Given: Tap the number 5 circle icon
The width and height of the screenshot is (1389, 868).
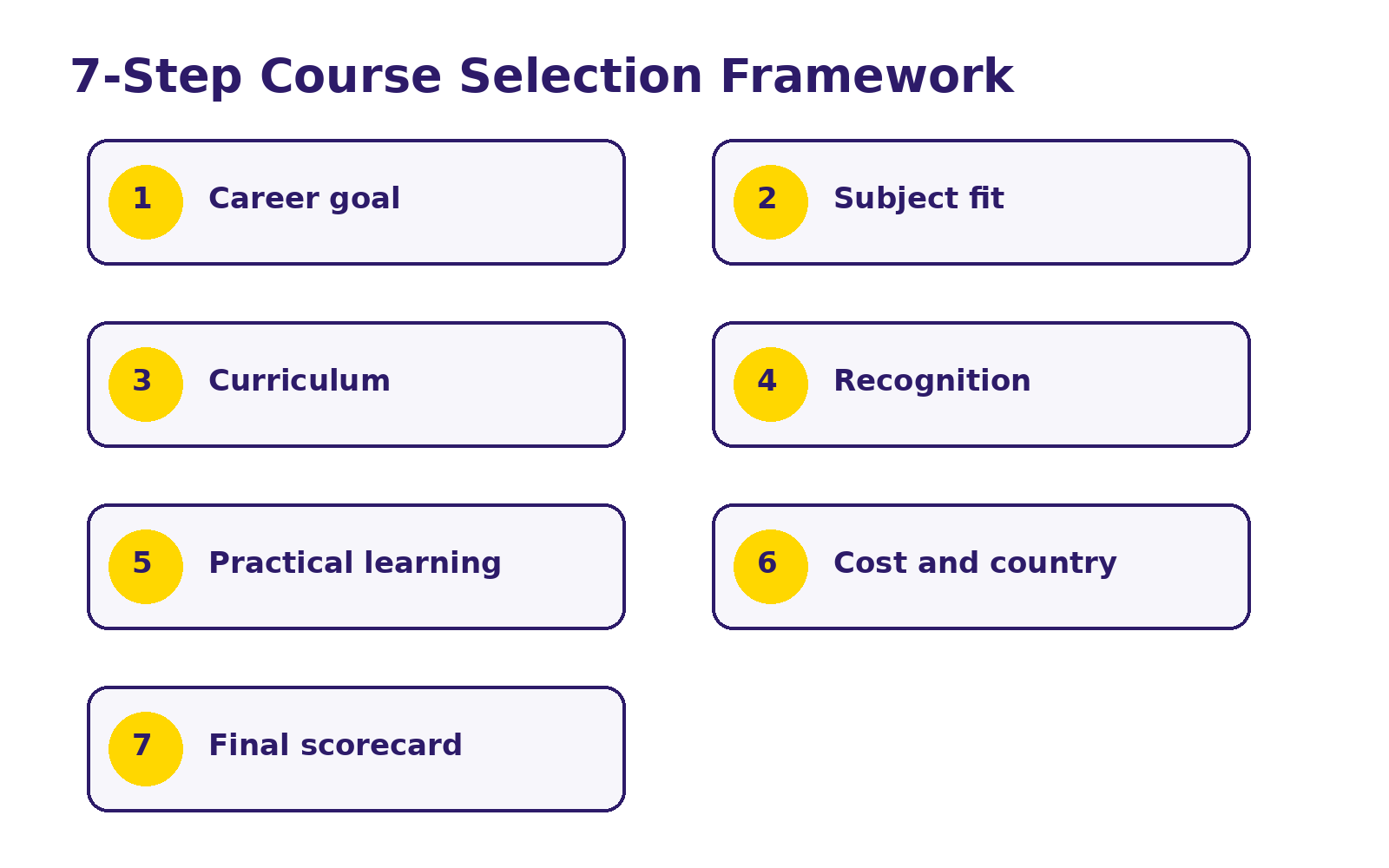Looking at the screenshot, I should (146, 567).
